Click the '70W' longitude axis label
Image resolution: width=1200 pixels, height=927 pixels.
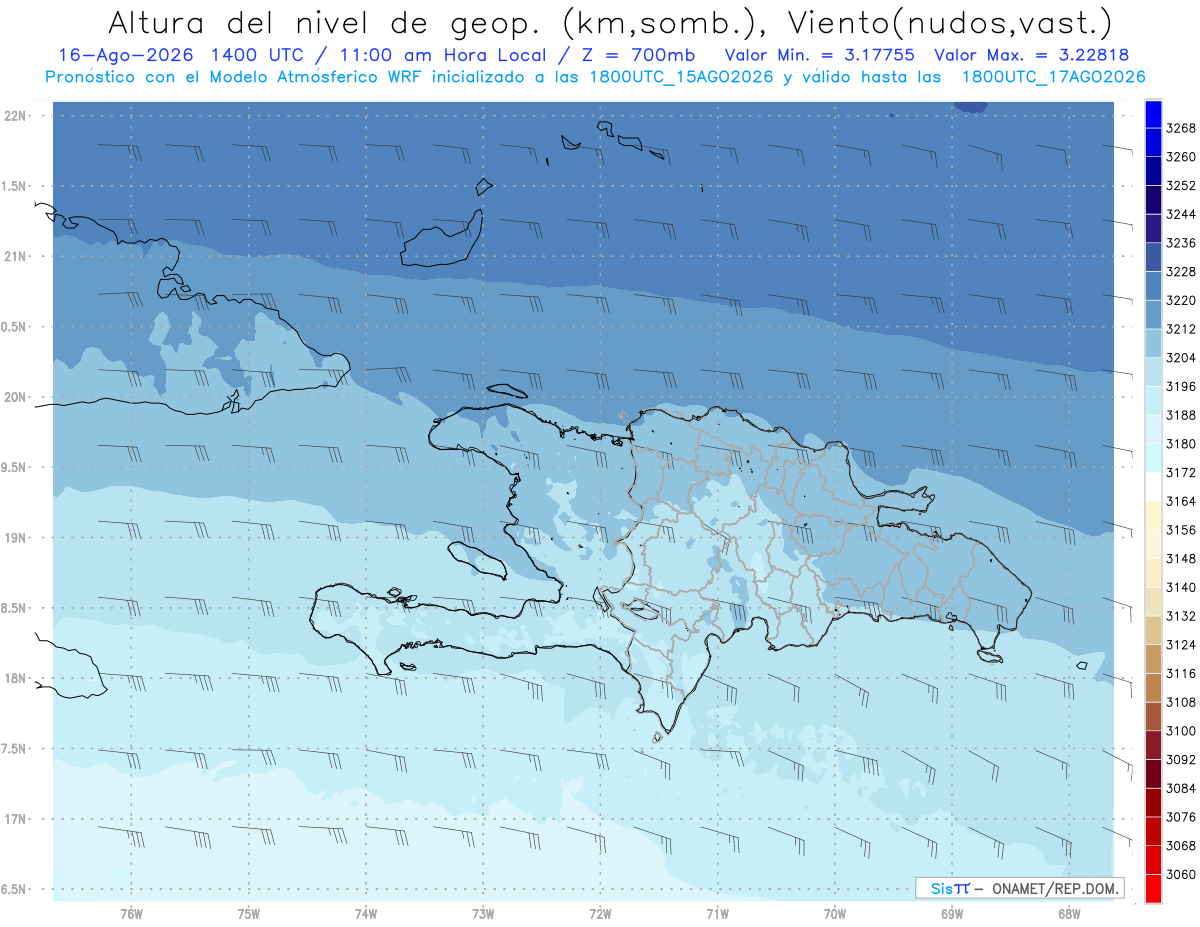(835, 913)
